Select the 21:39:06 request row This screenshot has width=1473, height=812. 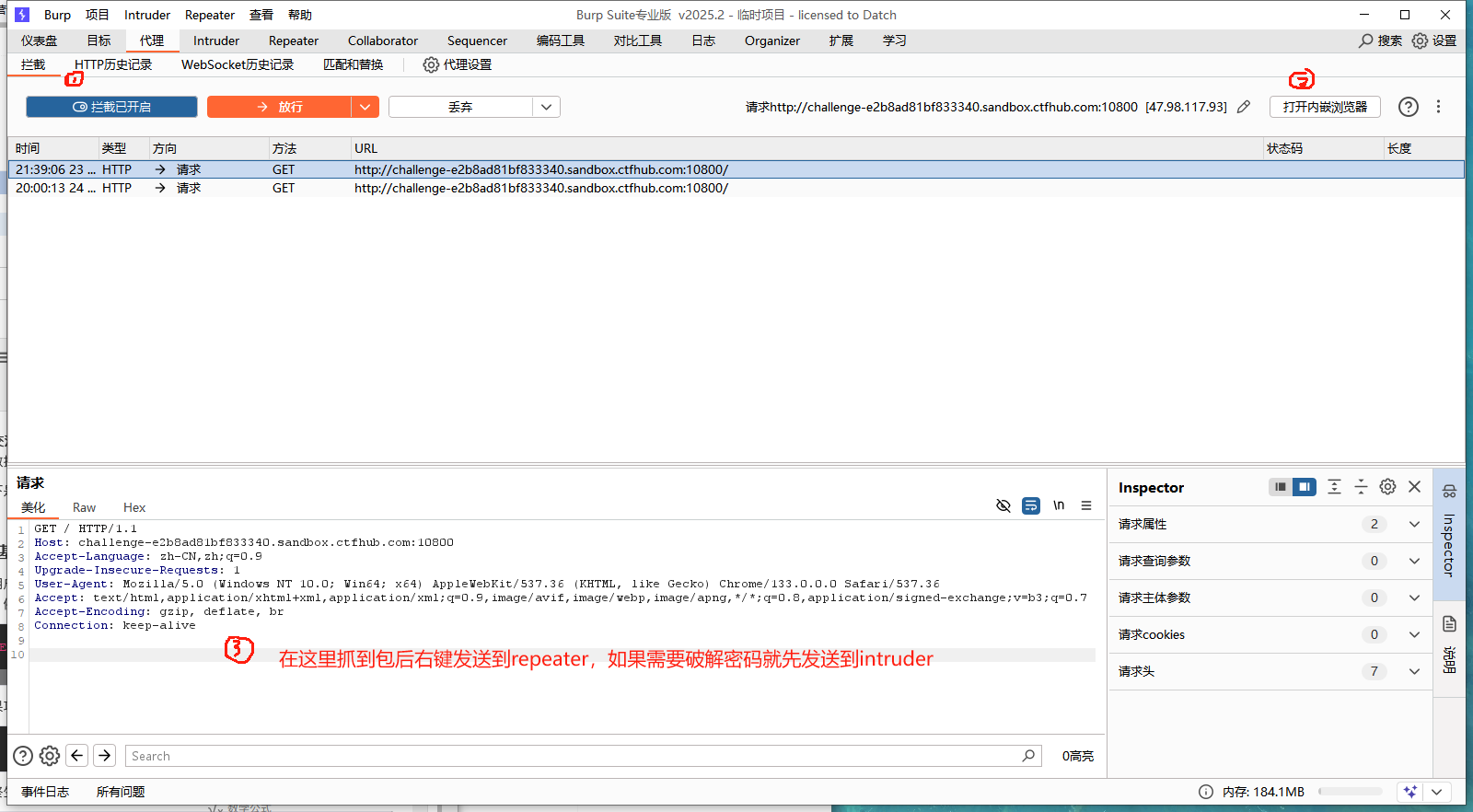(736, 169)
